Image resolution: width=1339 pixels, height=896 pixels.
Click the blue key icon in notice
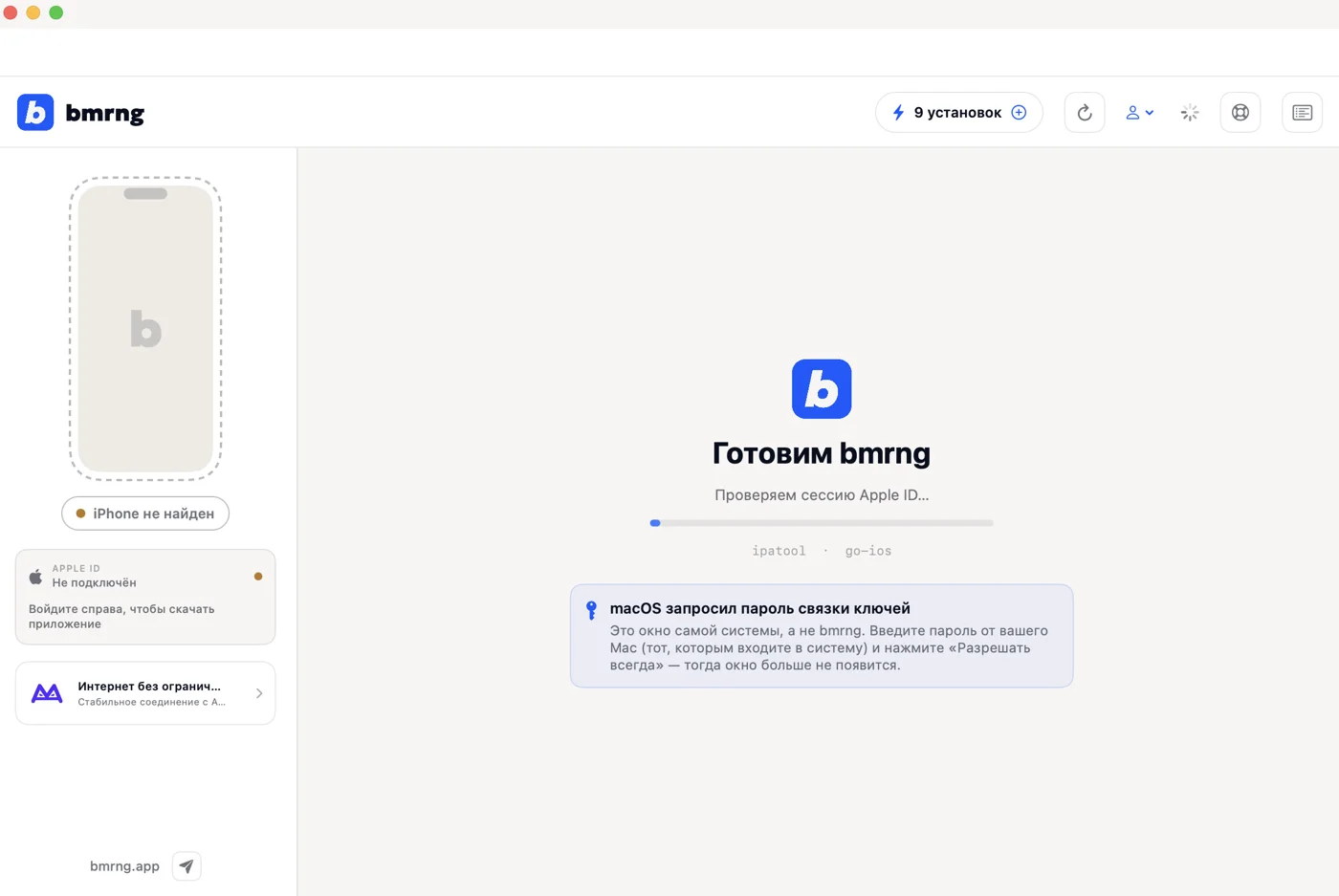(591, 610)
